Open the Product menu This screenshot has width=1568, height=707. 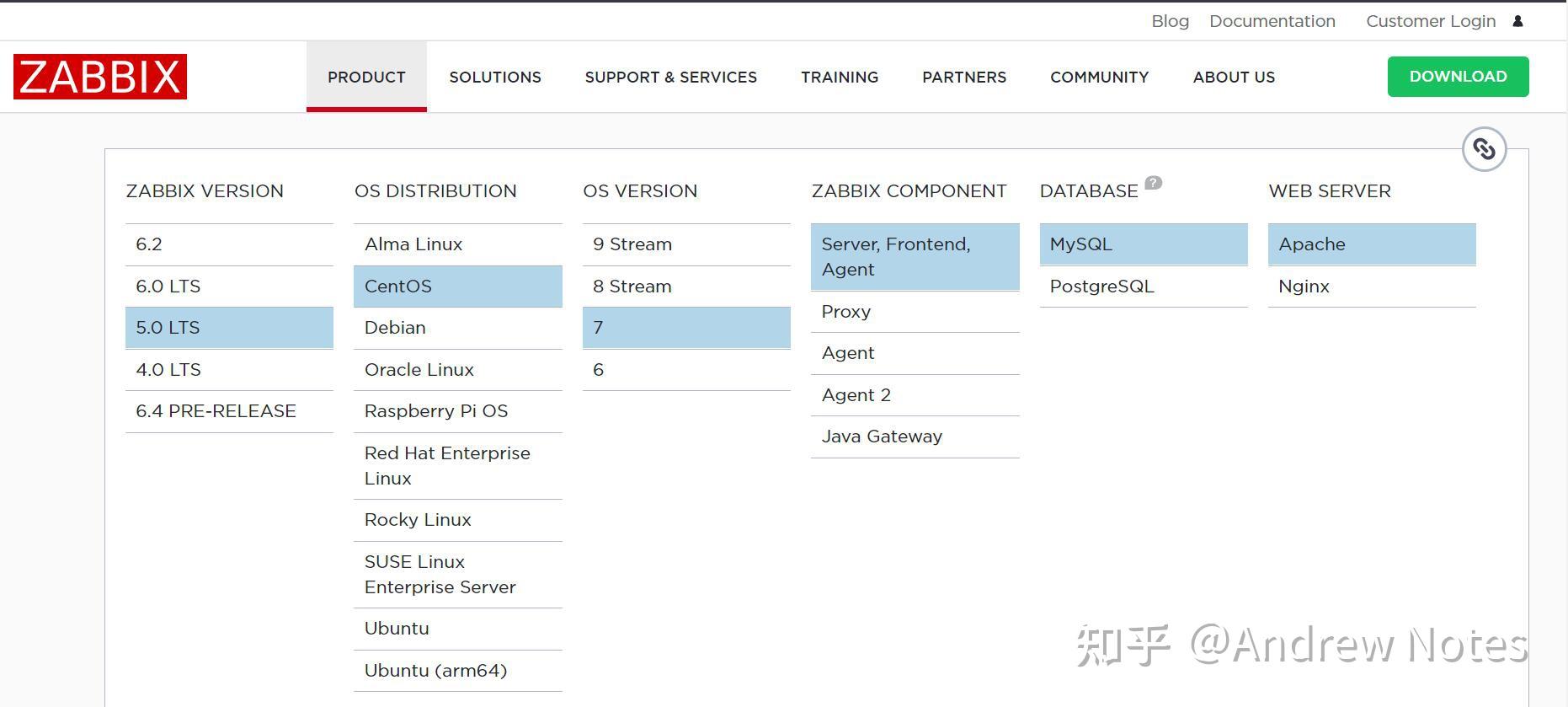(366, 77)
